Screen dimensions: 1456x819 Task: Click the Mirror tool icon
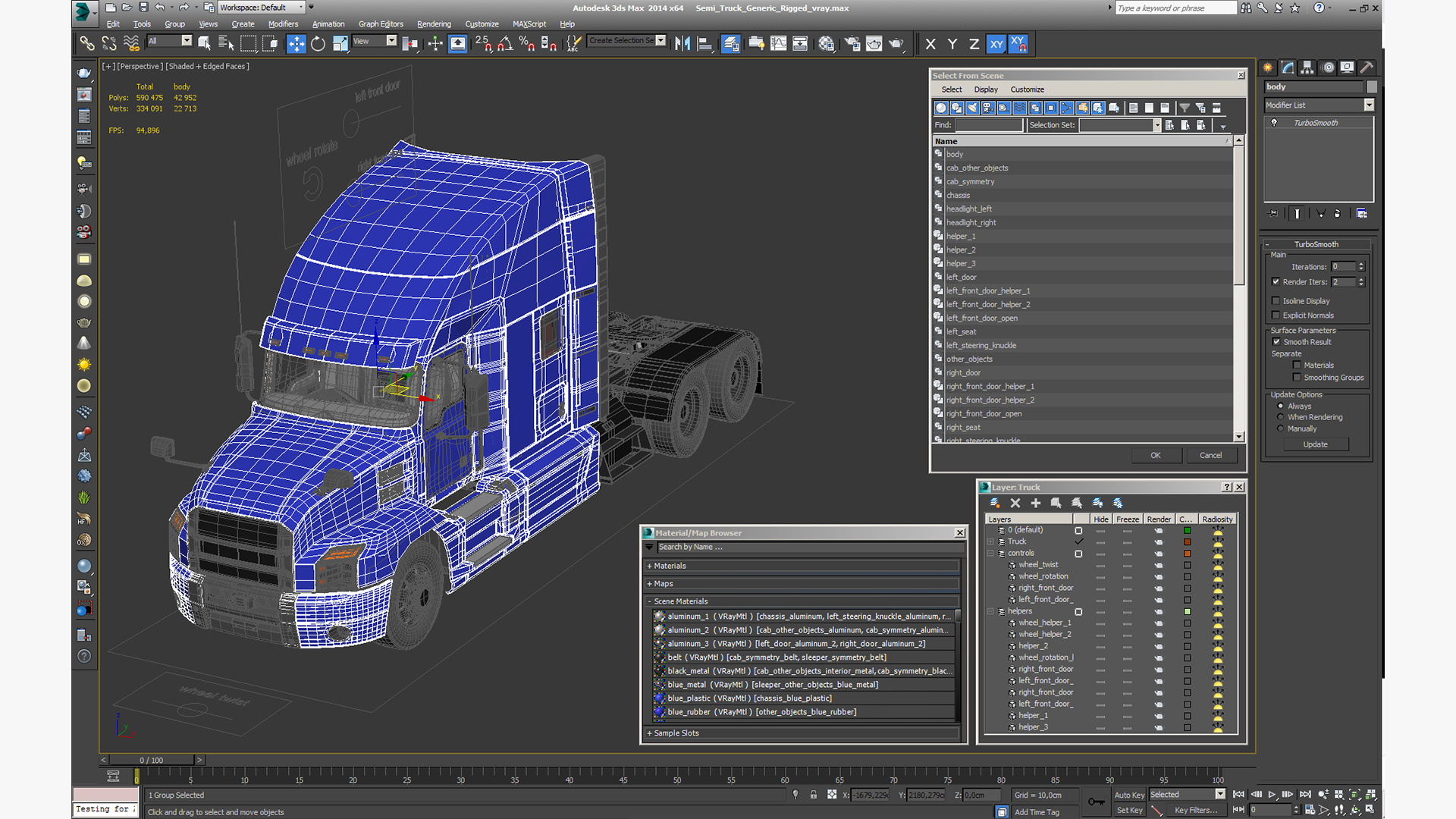682,44
